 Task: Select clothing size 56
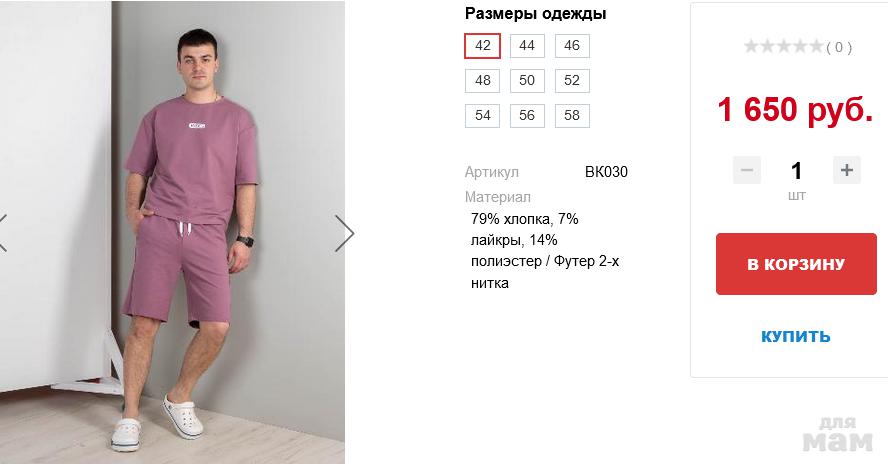point(527,116)
